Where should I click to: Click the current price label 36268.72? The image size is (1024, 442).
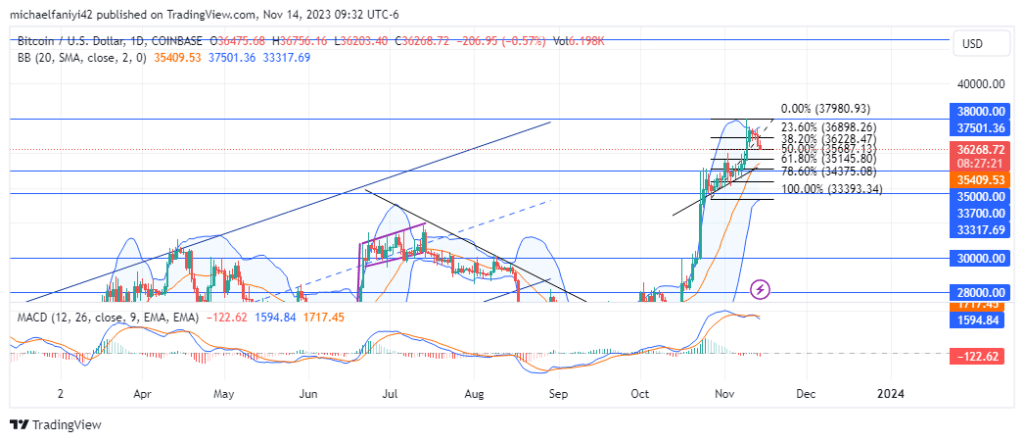[979, 149]
